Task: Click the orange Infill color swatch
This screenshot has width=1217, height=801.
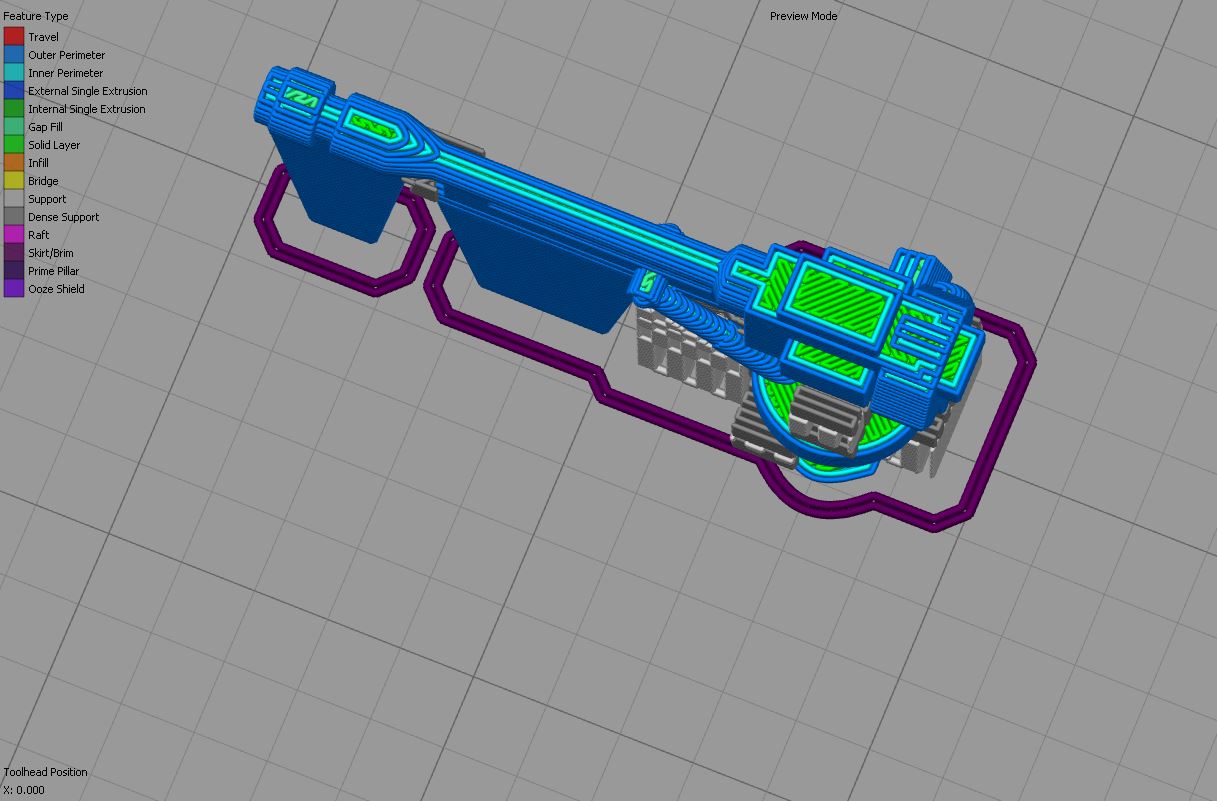Action: 13,163
